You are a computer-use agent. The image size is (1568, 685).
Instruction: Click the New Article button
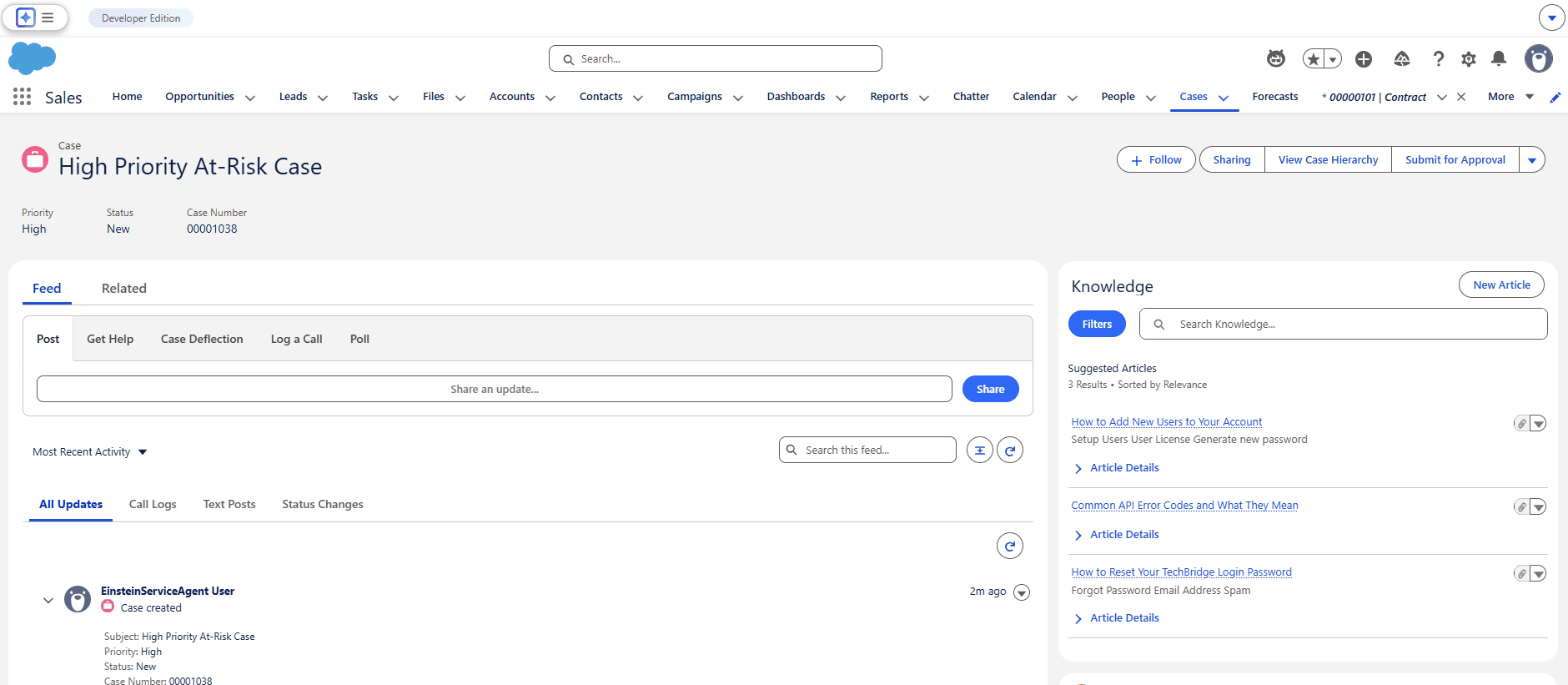click(x=1501, y=285)
